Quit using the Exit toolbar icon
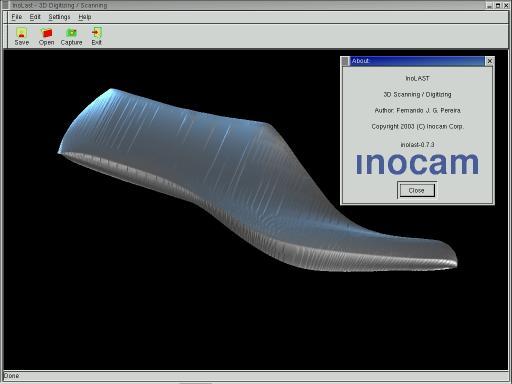 pyautogui.click(x=96, y=36)
